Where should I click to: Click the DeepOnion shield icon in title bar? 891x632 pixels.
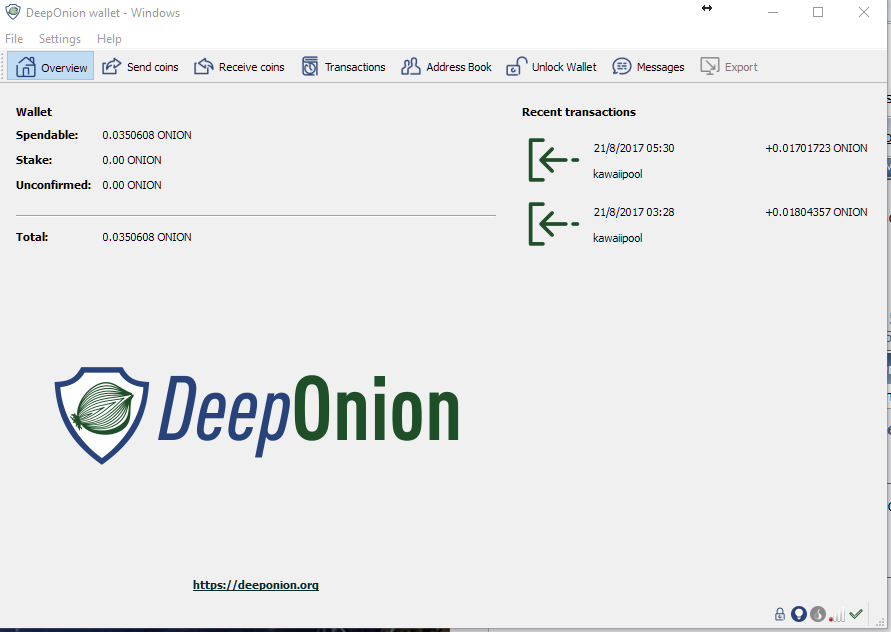tap(13, 12)
